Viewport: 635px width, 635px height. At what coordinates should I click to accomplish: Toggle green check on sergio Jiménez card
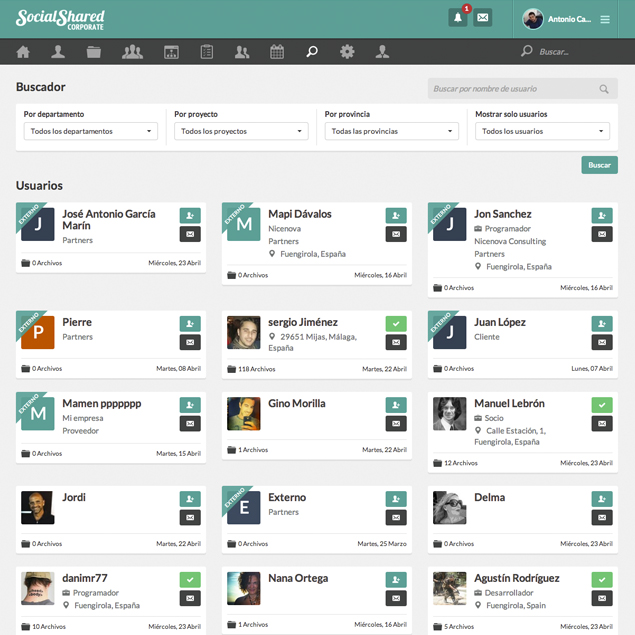tap(396, 324)
